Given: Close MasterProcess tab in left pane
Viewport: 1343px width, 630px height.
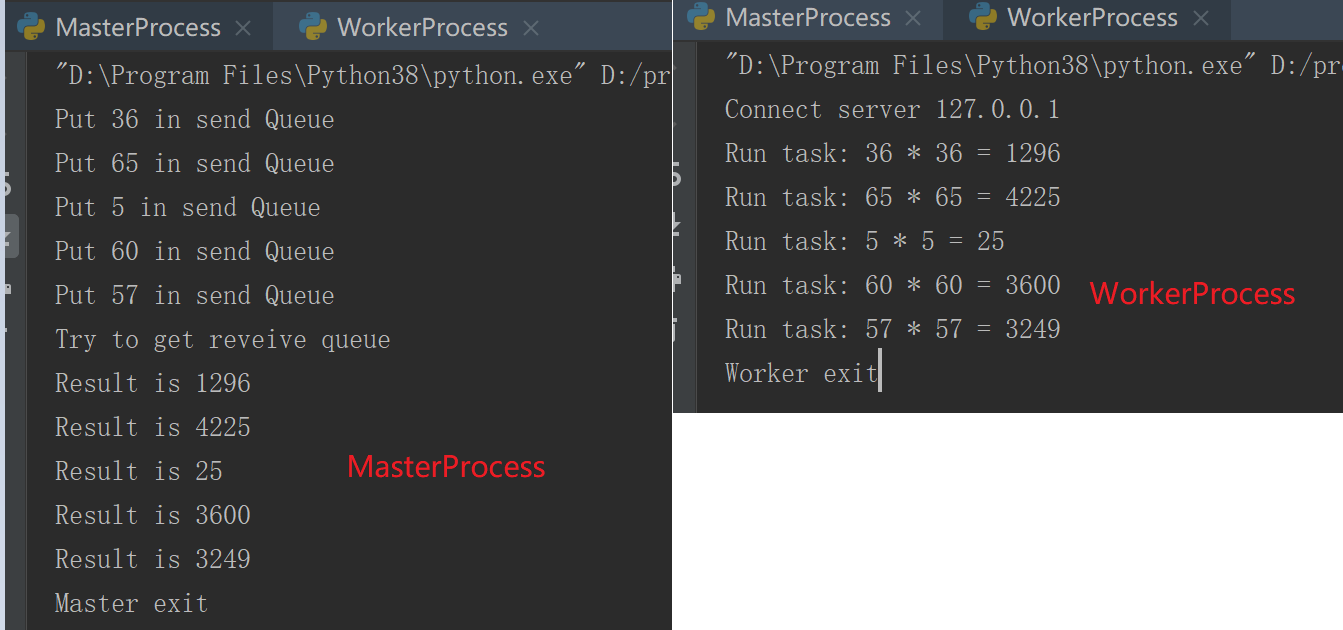Looking at the screenshot, I should (x=243, y=28).
